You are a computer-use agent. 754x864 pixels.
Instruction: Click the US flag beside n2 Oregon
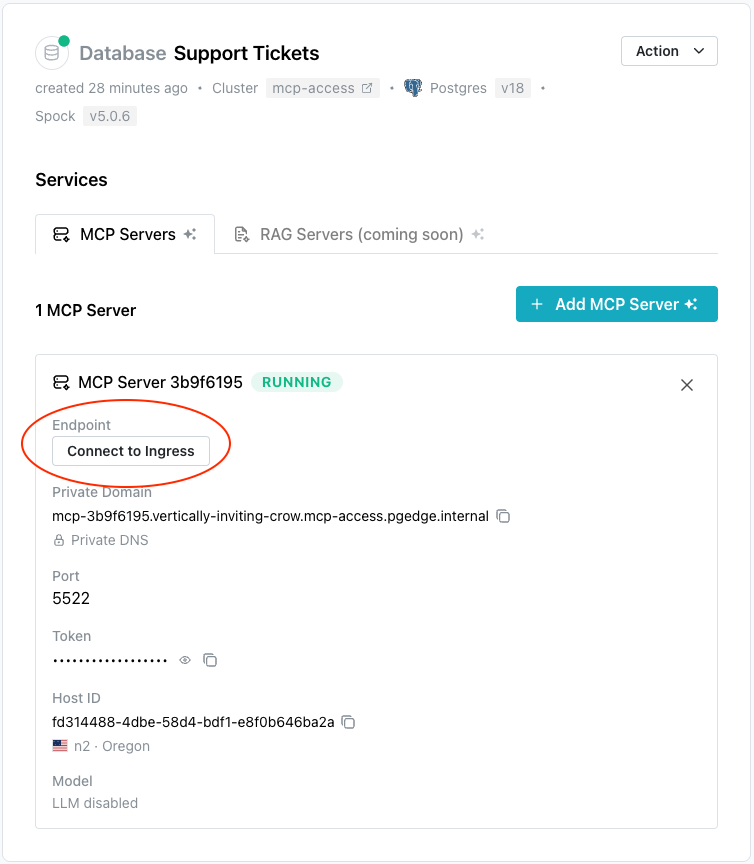tap(59, 744)
